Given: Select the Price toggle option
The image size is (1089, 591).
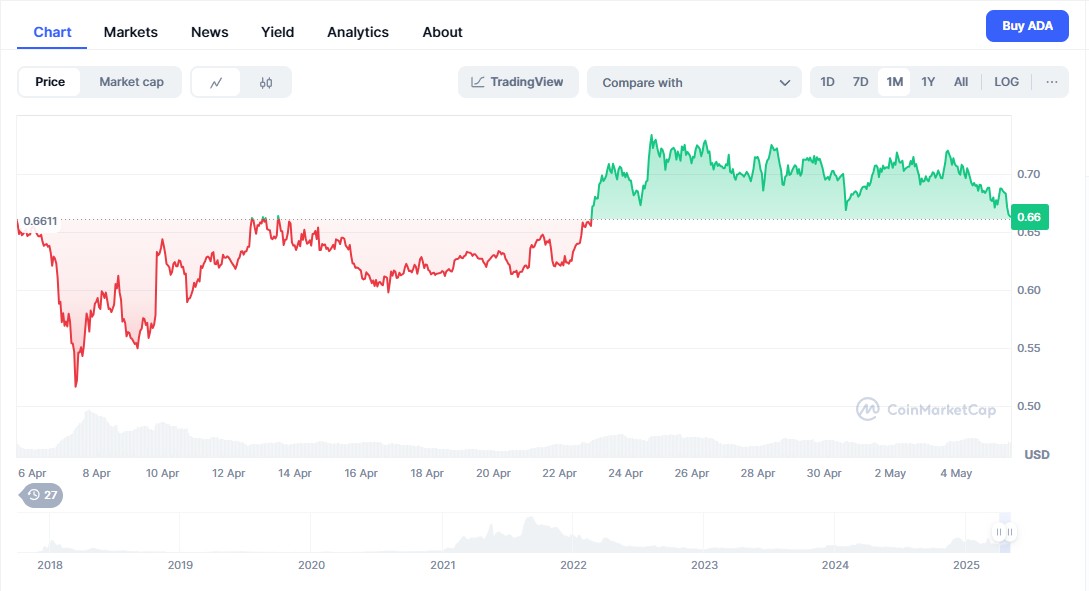Looking at the screenshot, I should (50, 82).
